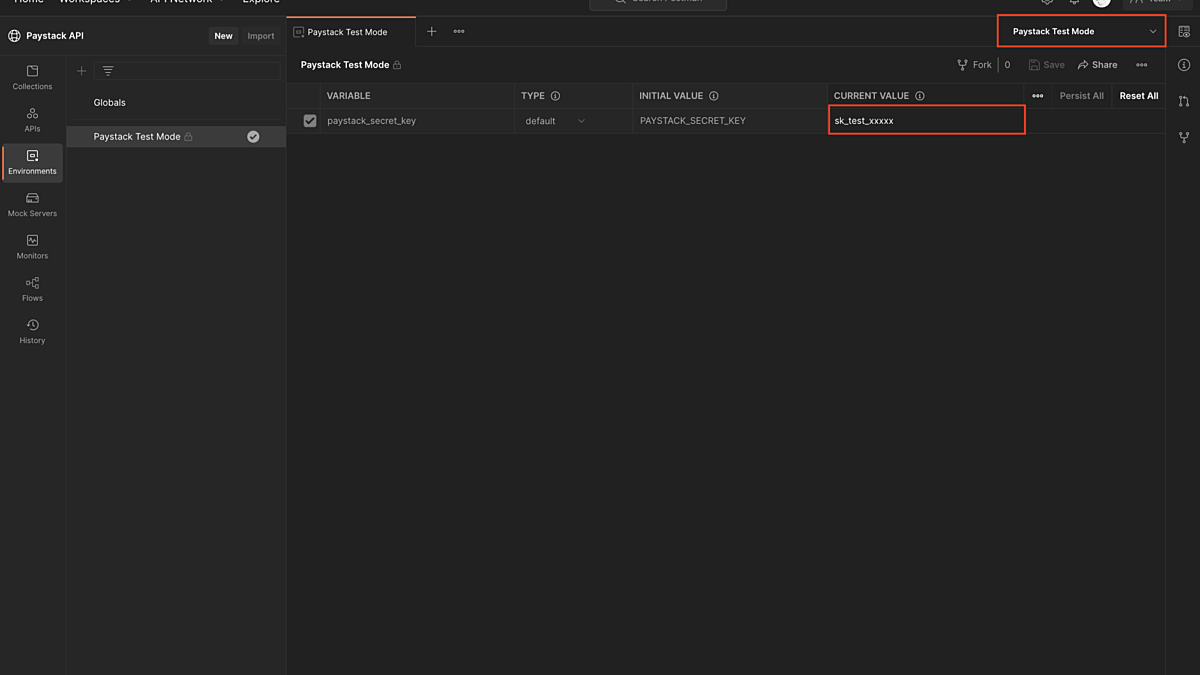Open the Paystack Test Mode environment selector
The height and width of the screenshot is (675, 1200).
tap(1082, 31)
